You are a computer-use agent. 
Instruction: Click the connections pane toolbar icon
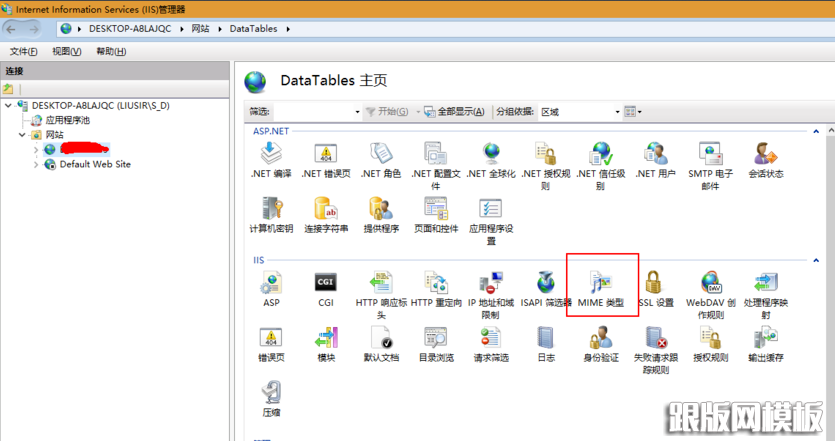(8, 89)
